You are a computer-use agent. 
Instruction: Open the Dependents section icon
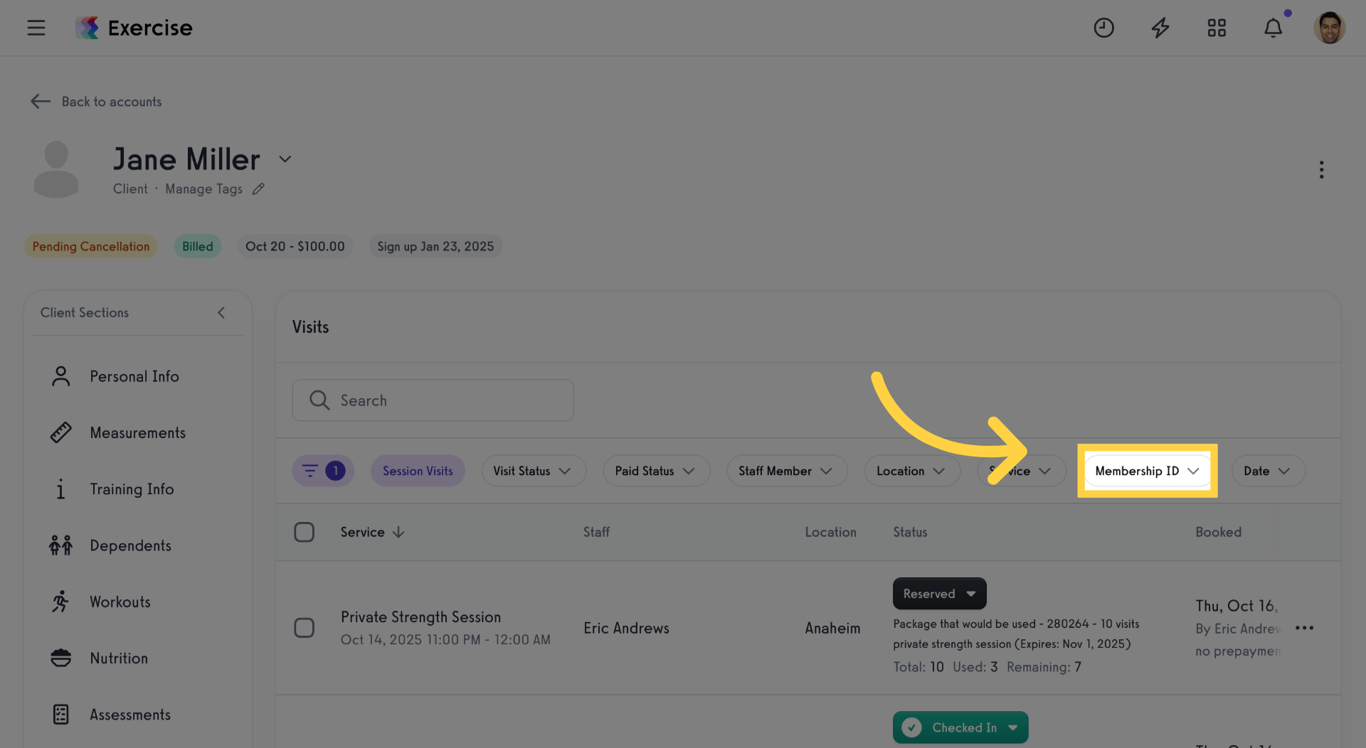(60, 545)
